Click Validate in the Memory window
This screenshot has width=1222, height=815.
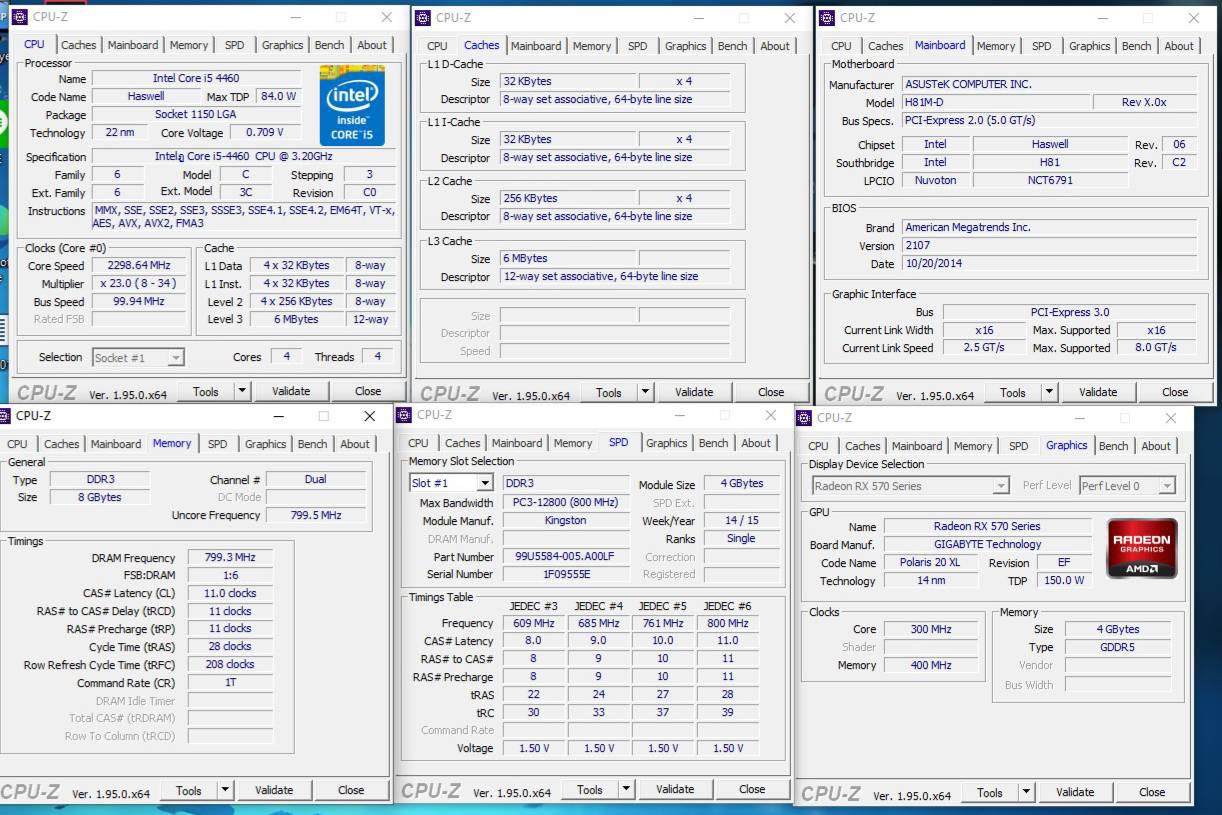(274, 790)
